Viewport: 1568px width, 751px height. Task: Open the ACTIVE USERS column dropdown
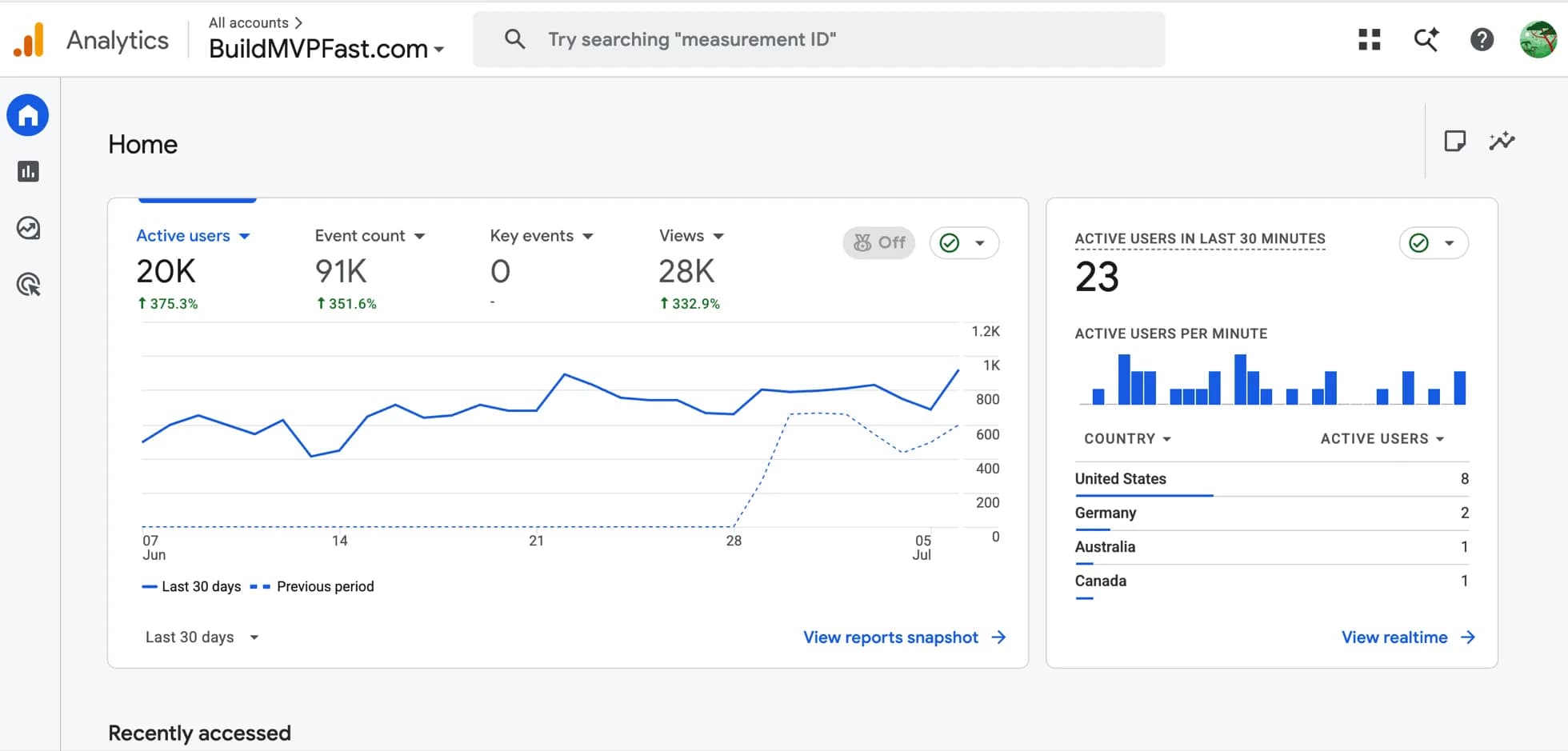click(1382, 438)
